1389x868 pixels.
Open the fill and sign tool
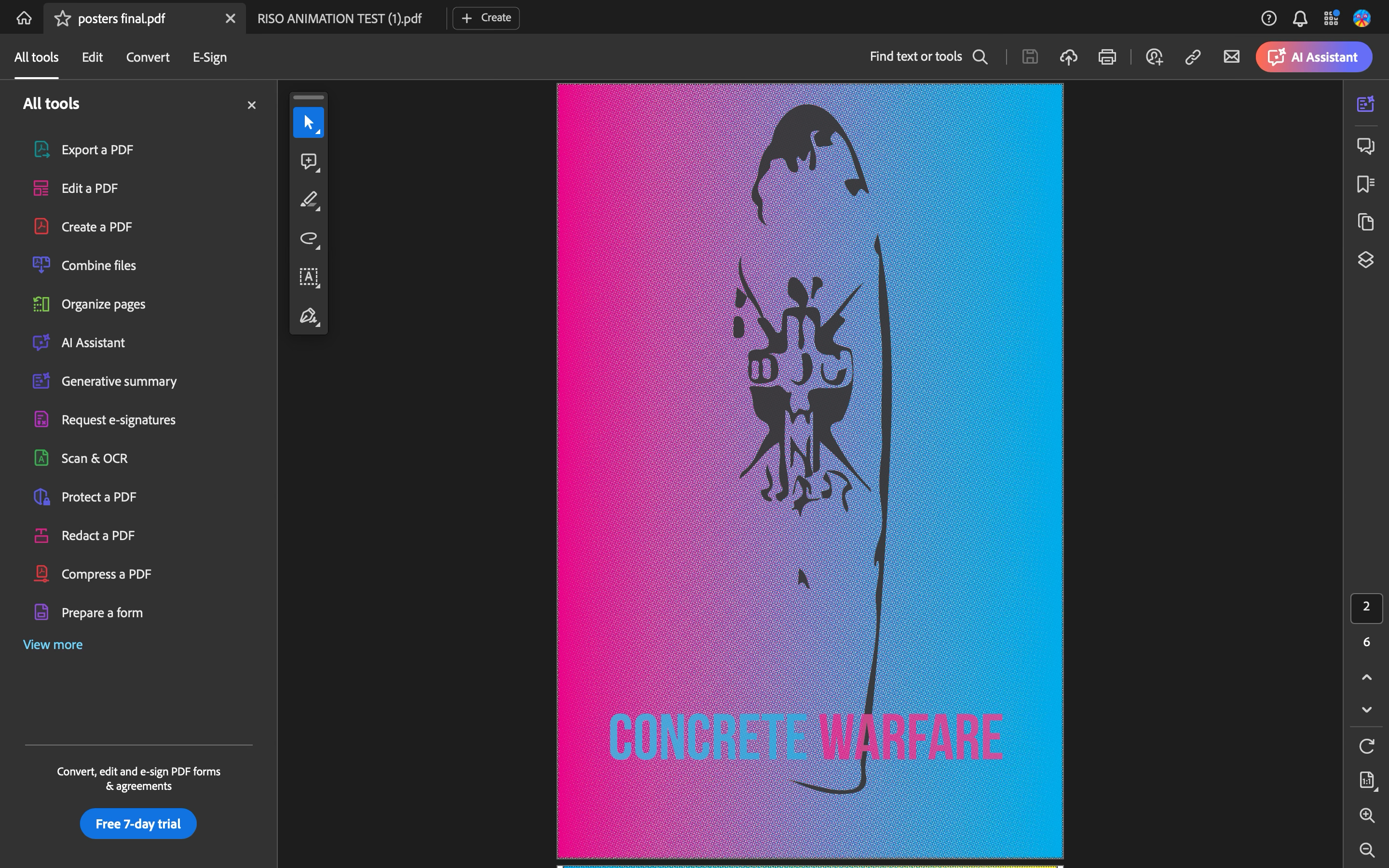tap(308, 316)
